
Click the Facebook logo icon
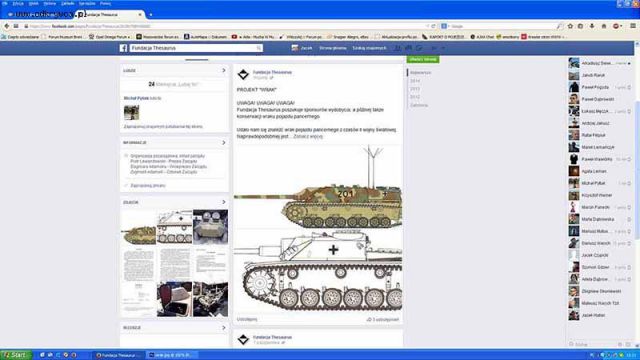pos(123,48)
